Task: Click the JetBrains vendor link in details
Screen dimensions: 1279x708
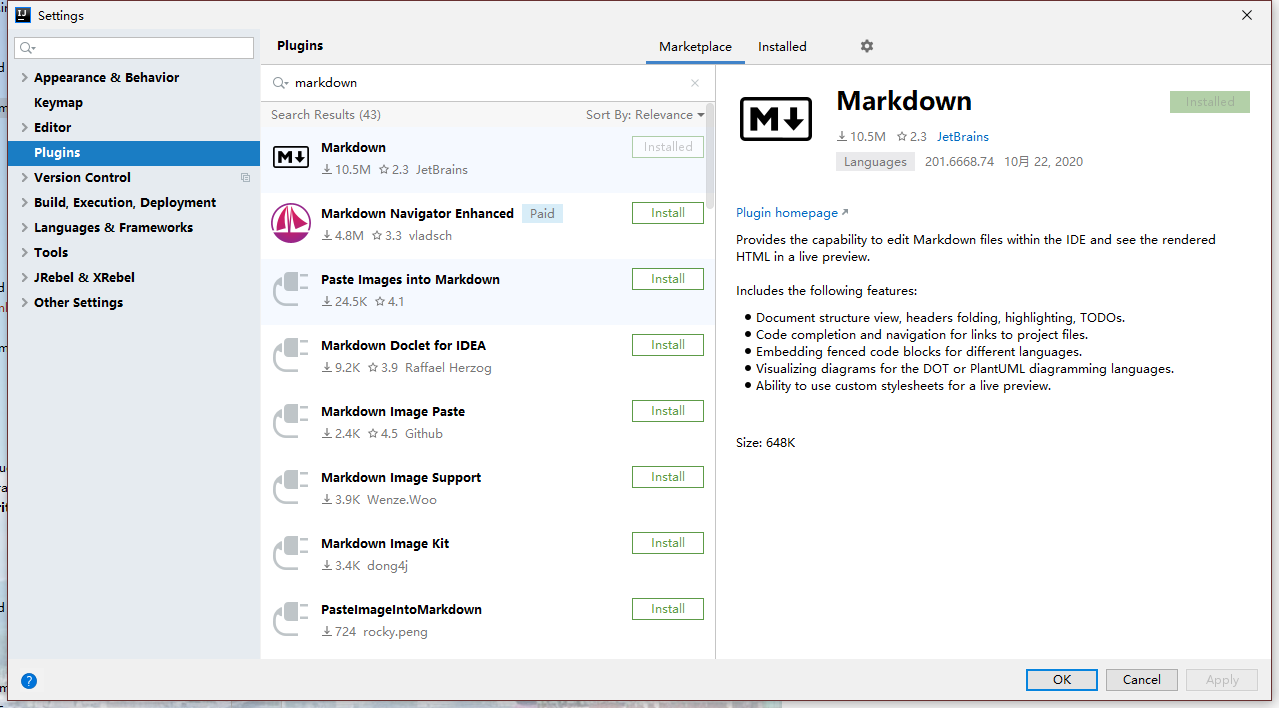Action: 962,137
